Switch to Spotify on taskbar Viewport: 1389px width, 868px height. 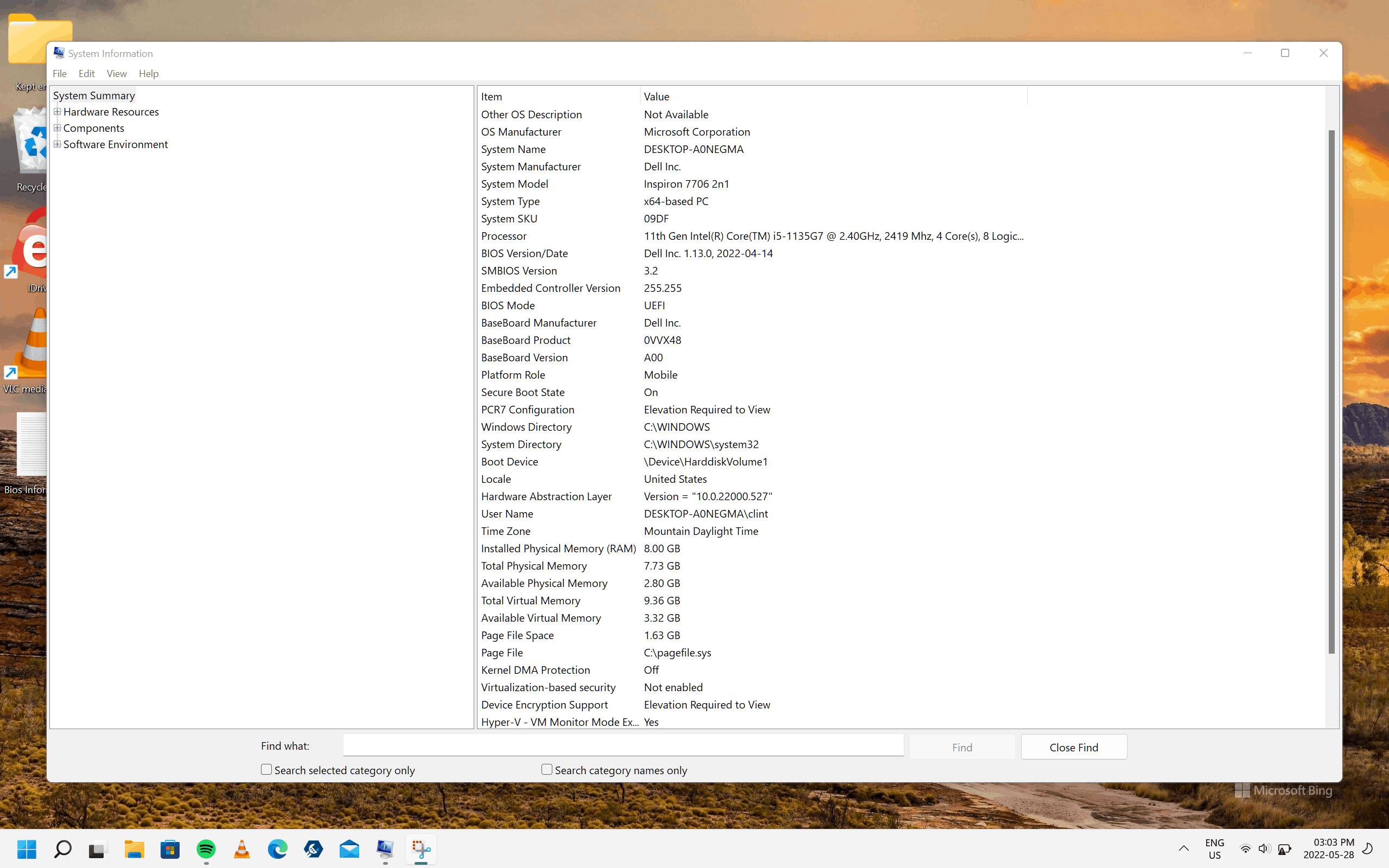point(206,848)
